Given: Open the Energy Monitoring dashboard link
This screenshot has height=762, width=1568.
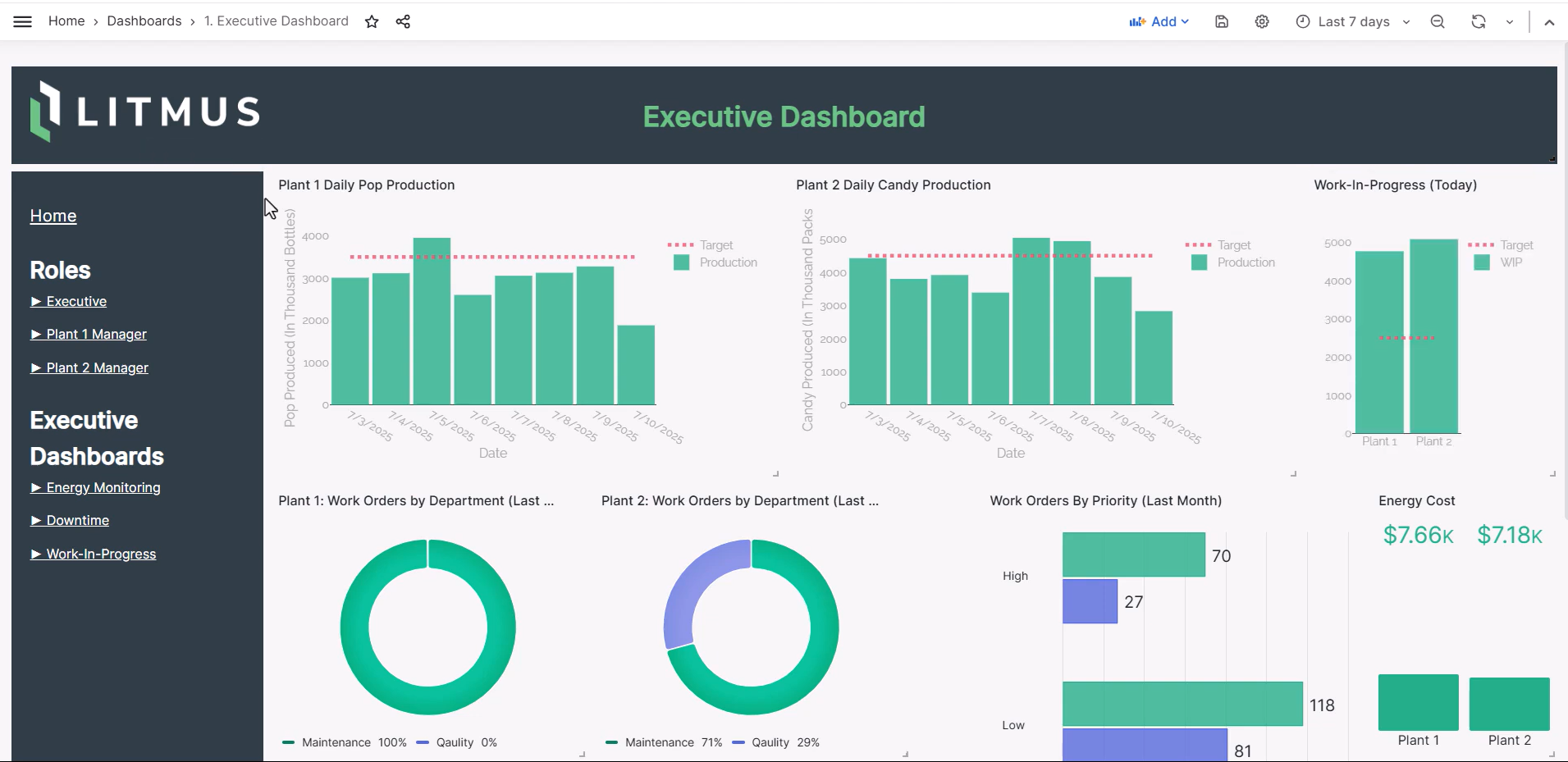Looking at the screenshot, I should (103, 487).
